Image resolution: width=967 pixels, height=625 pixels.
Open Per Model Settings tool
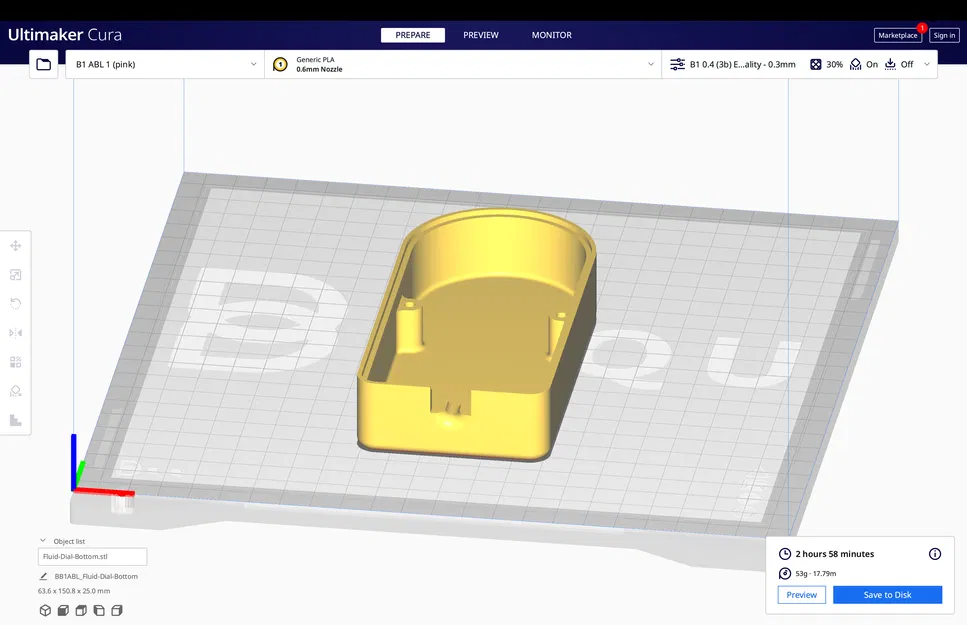pyautogui.click(x=16, y=362)
